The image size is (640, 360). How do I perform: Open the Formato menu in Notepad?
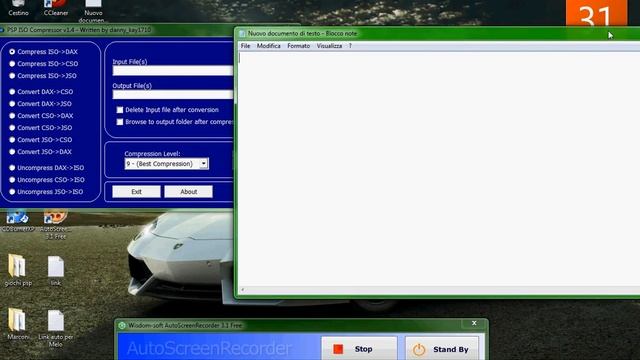tap(298, 46)
